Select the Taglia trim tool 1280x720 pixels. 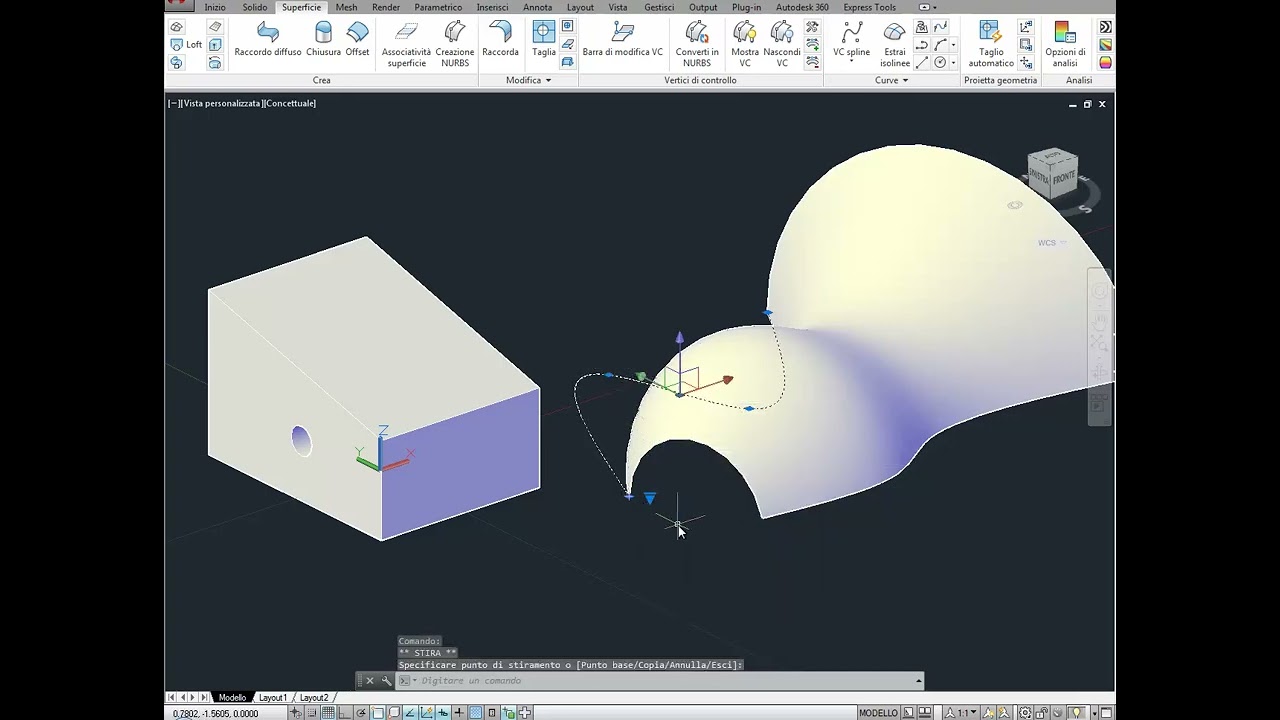pos(544,39)
